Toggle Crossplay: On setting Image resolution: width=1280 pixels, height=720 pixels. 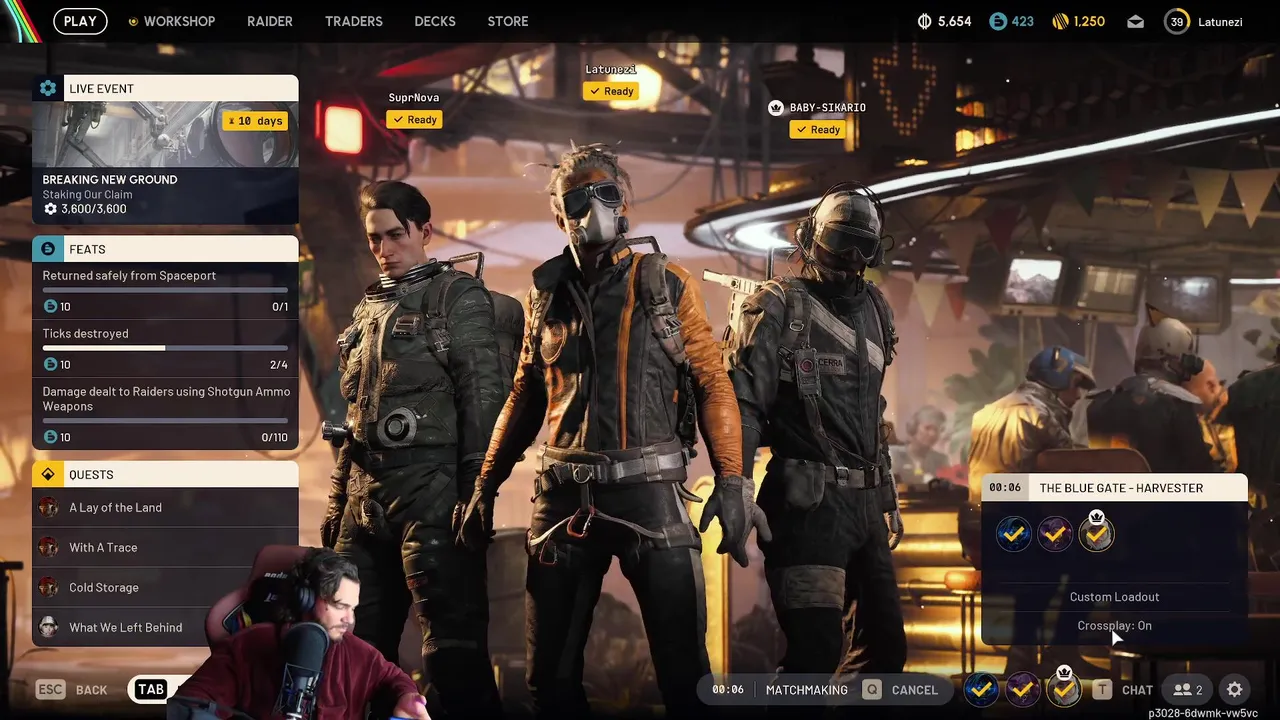tap(1114, 626)
